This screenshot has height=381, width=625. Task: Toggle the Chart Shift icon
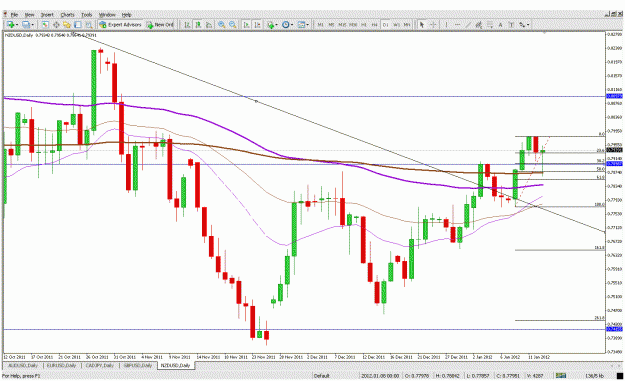tap(257, 25)
